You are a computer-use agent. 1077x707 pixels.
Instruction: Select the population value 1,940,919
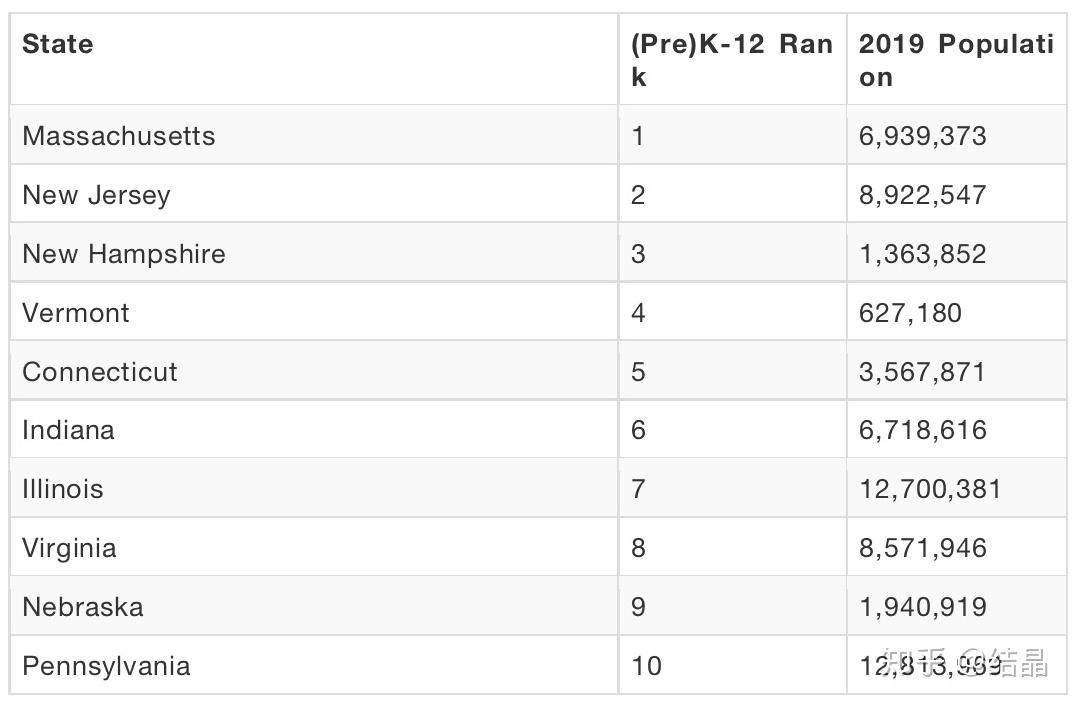click(x=922, y=607)
